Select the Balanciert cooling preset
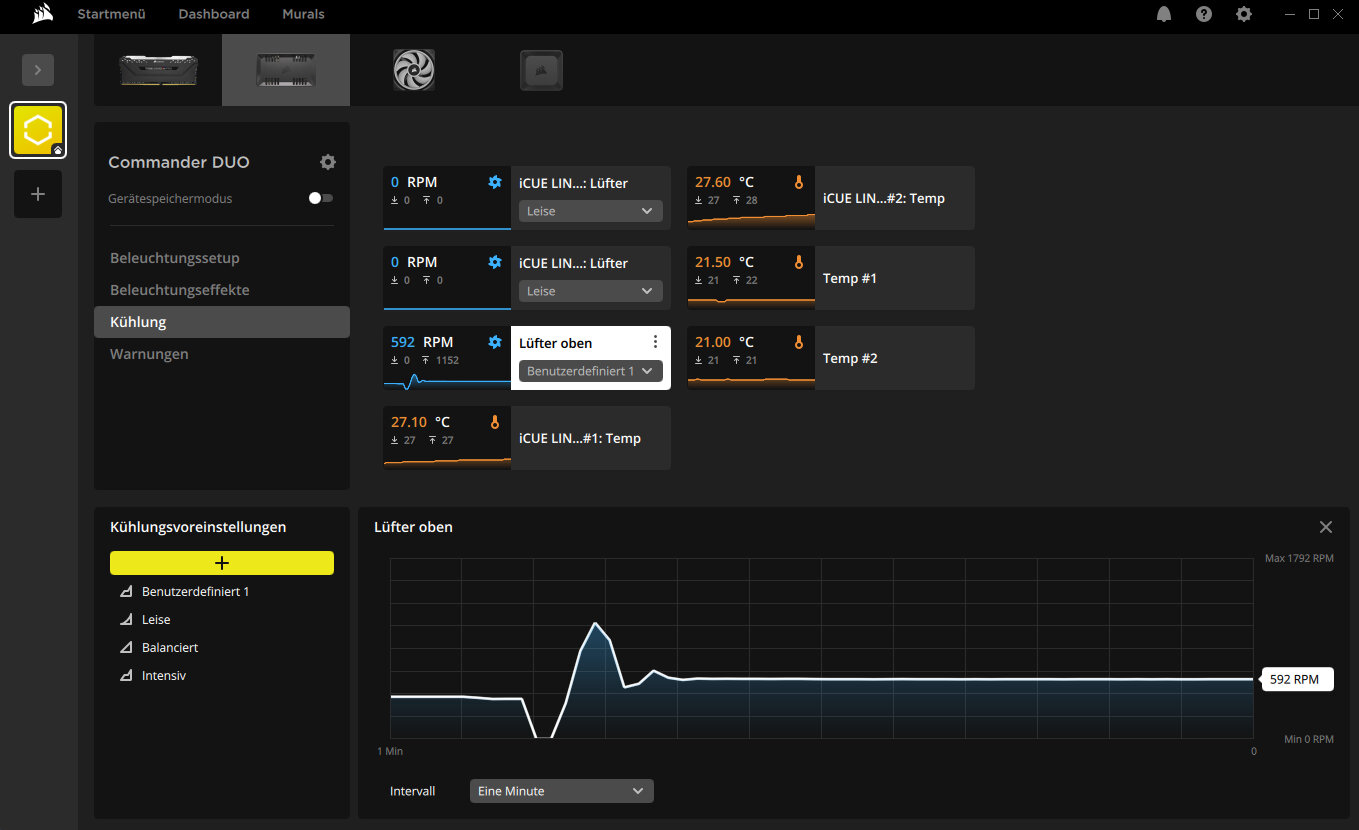 tap(170, 648)
